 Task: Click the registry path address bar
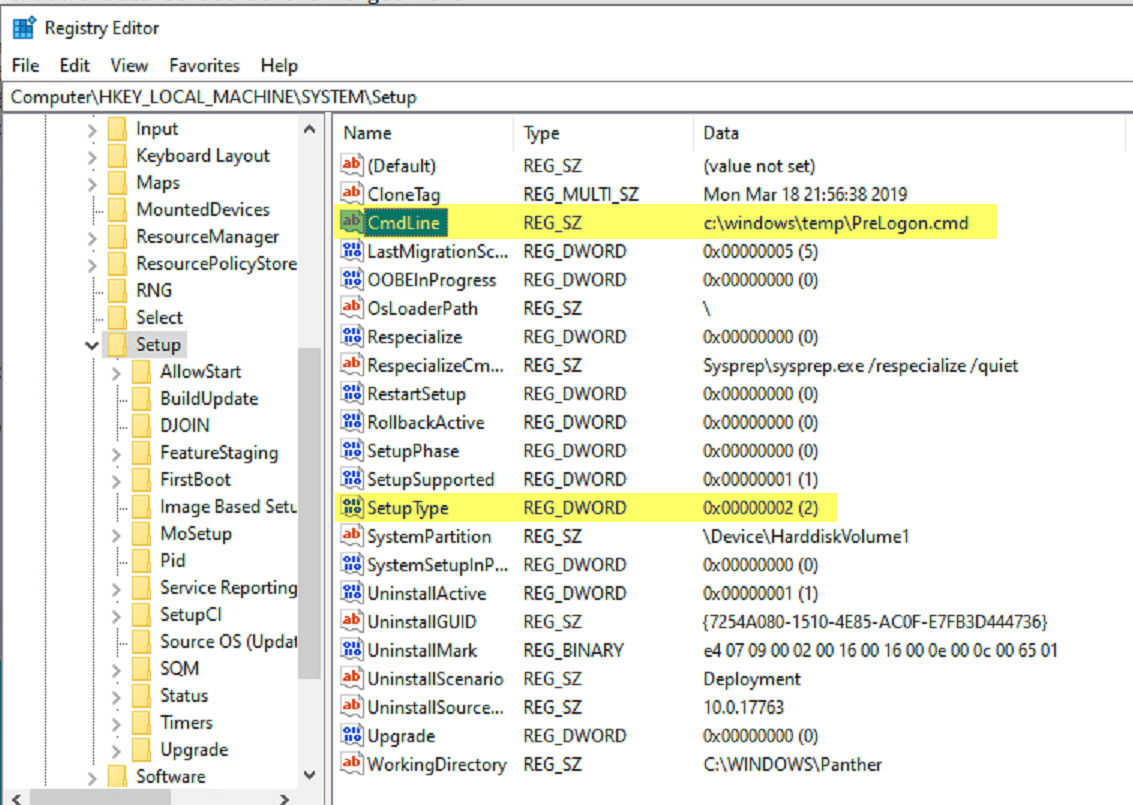point(566,97)
